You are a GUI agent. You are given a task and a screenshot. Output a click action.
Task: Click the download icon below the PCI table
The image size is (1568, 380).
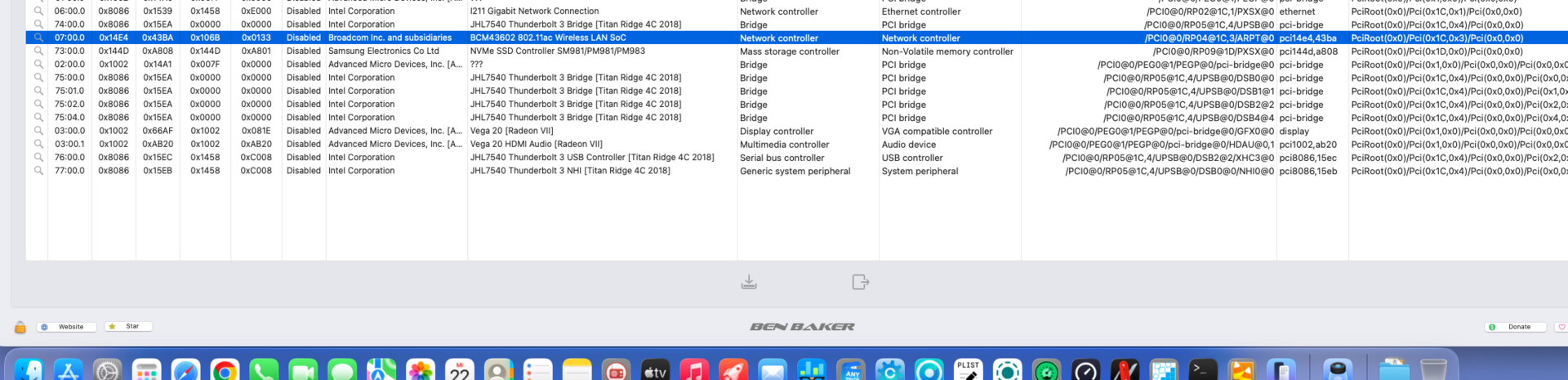click(749, 282)
